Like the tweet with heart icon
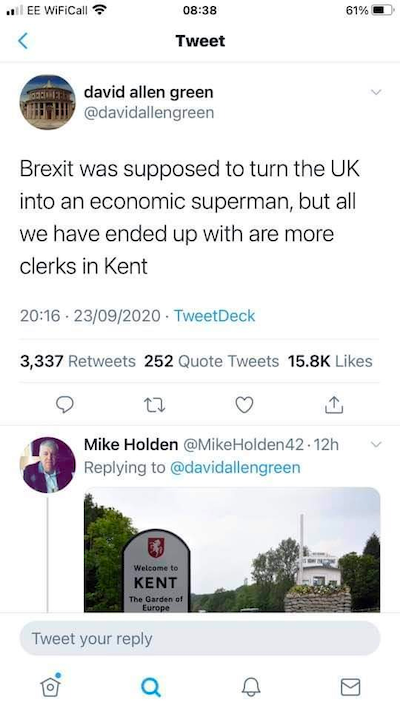Screen dimensions: 400x711 point(244,404)
